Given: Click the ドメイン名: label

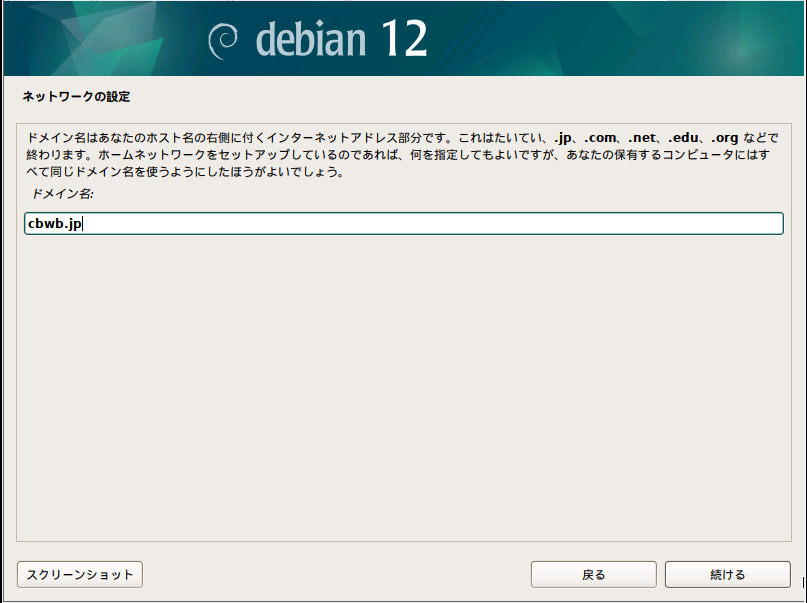Looking at the screenshot, I should coord(63,193).
